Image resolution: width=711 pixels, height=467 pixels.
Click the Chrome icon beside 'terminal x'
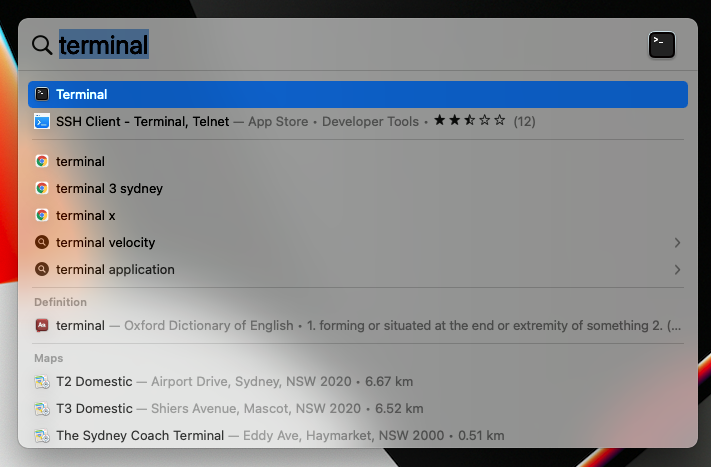pos(42,215)
